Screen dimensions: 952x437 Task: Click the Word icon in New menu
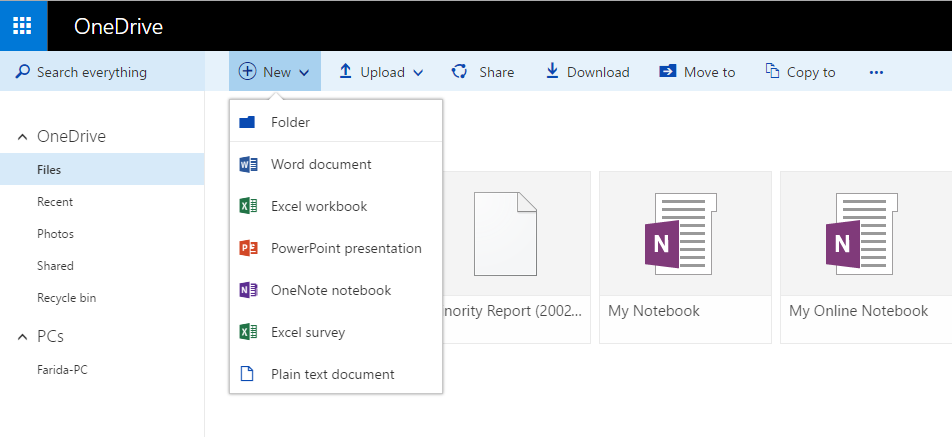click(248, 164)
